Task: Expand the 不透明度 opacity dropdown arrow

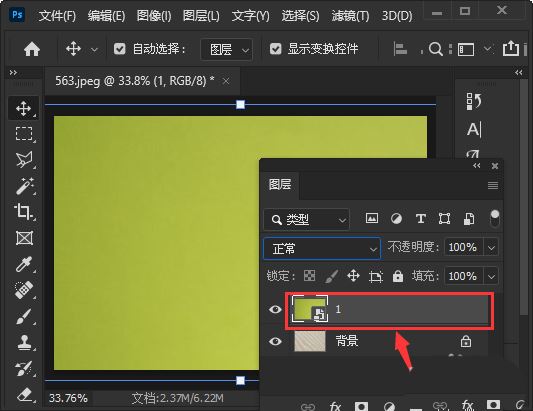Action: click(x=491, y=247)
